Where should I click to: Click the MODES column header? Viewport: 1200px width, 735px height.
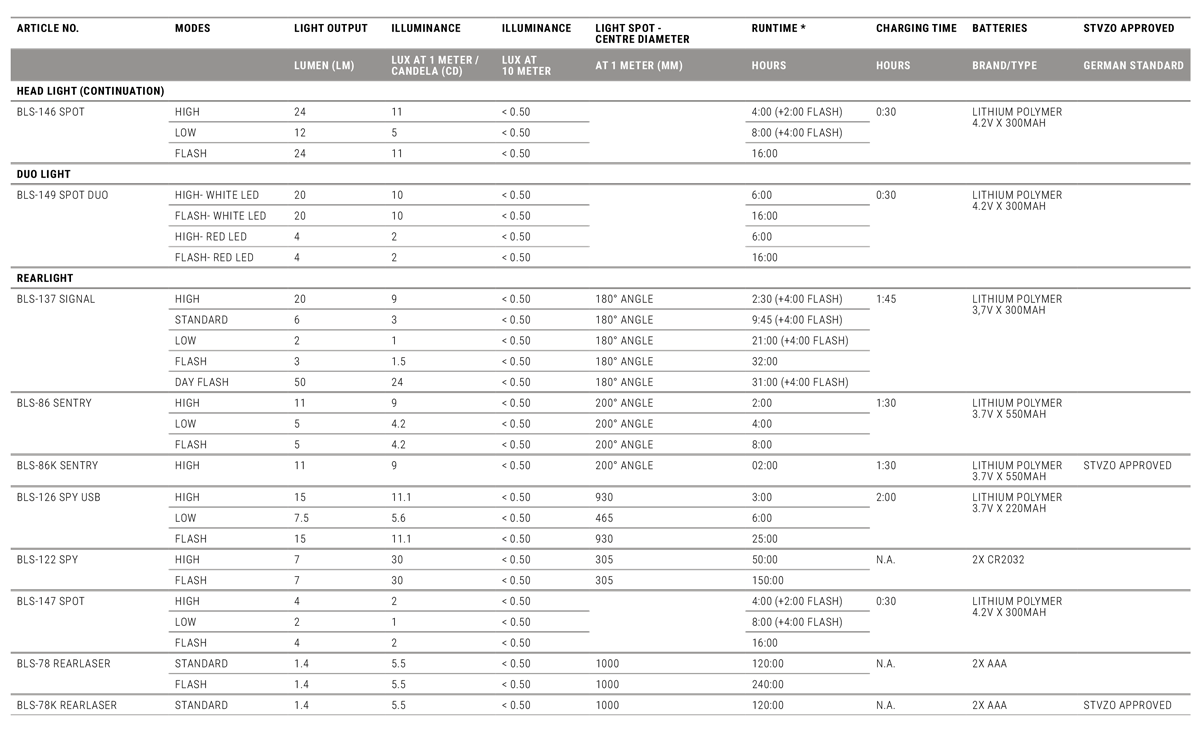(x=192, y=29)
